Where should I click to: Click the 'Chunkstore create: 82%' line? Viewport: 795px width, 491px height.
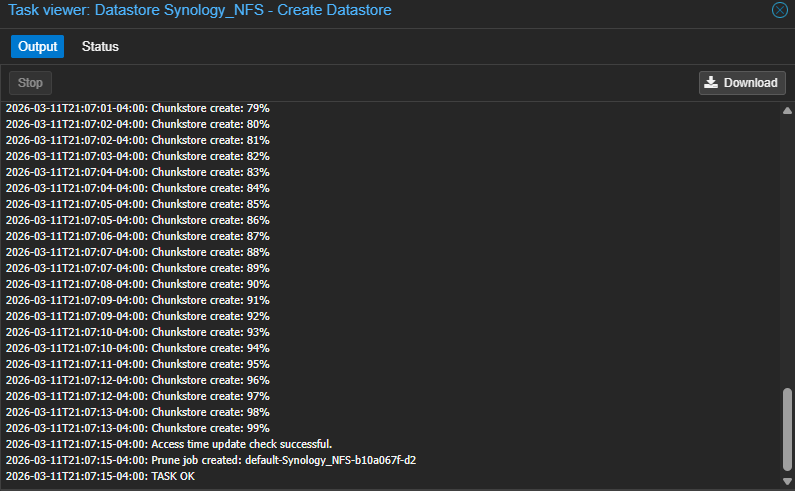[137, 156]
